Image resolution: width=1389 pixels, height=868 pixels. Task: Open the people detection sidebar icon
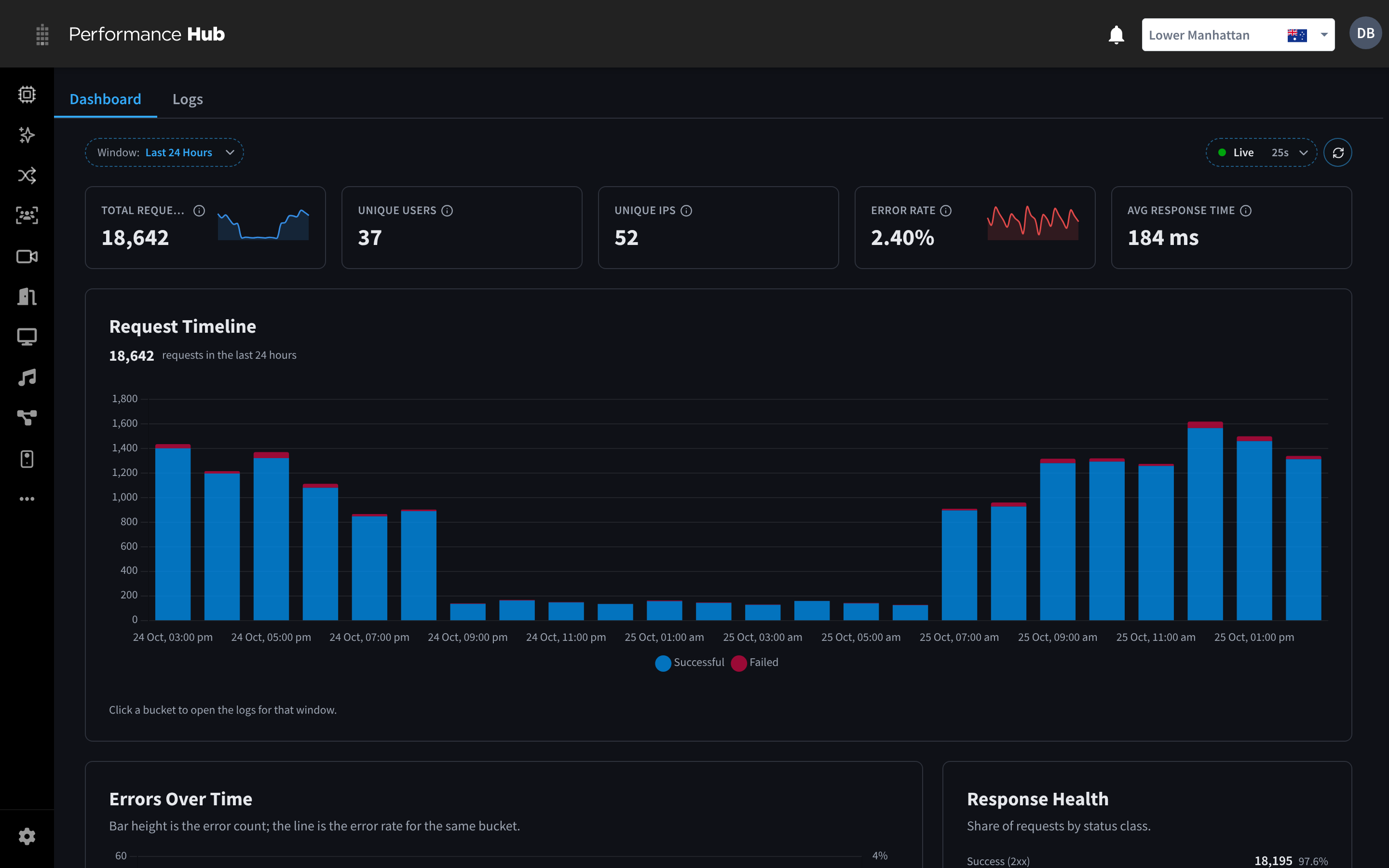(27, 215)
